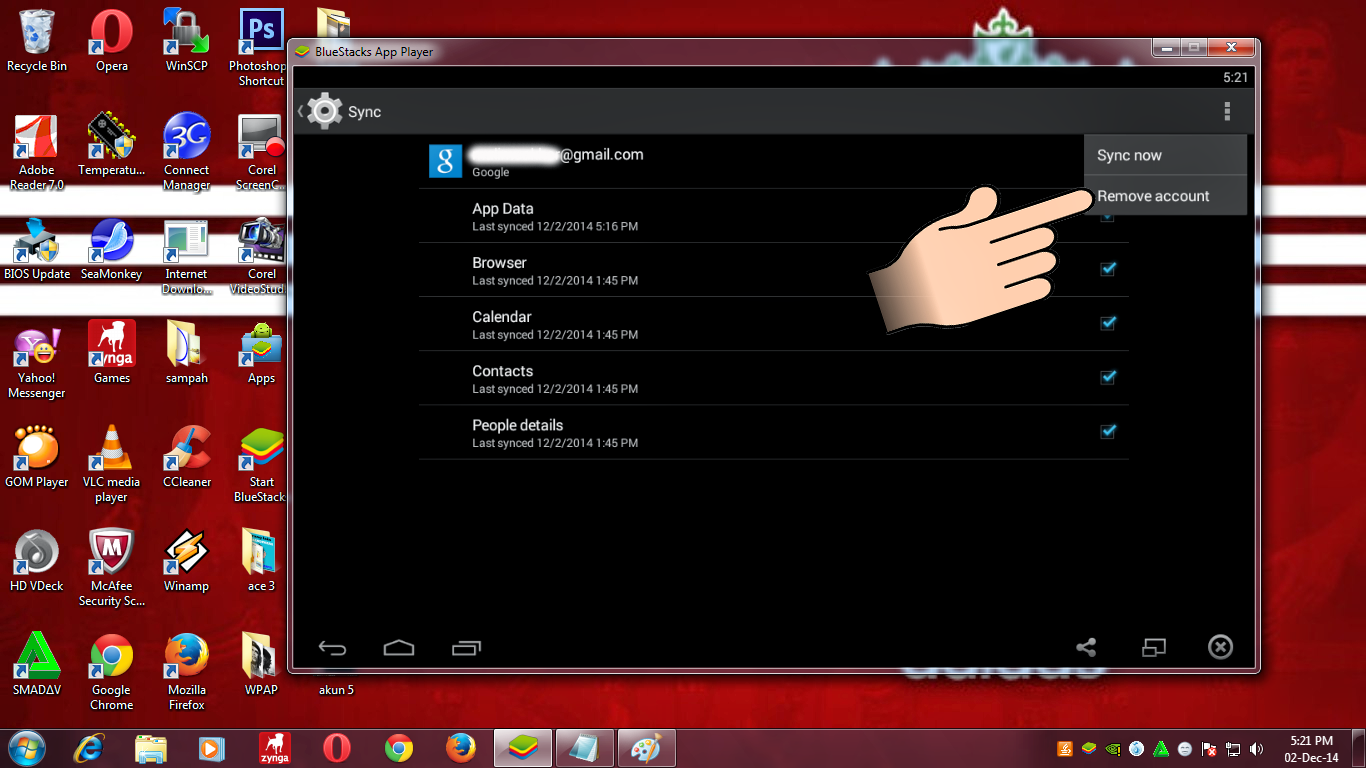1366x768 pixels.
Task: Select the Browser sync row label
Action: [499, 263]
